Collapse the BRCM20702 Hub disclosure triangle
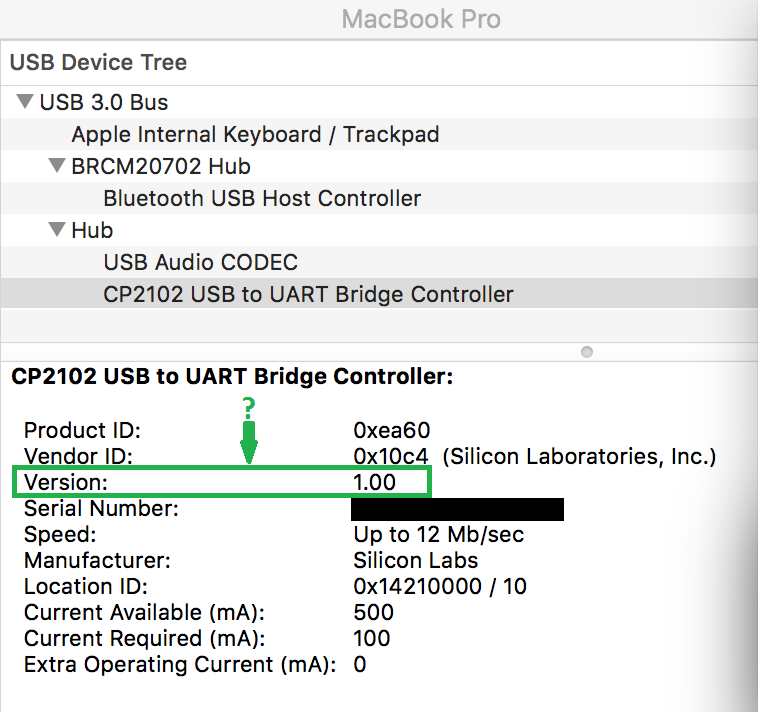Viewport: 758px width, 712px height. pyautogui.click(x=56, y=166)
